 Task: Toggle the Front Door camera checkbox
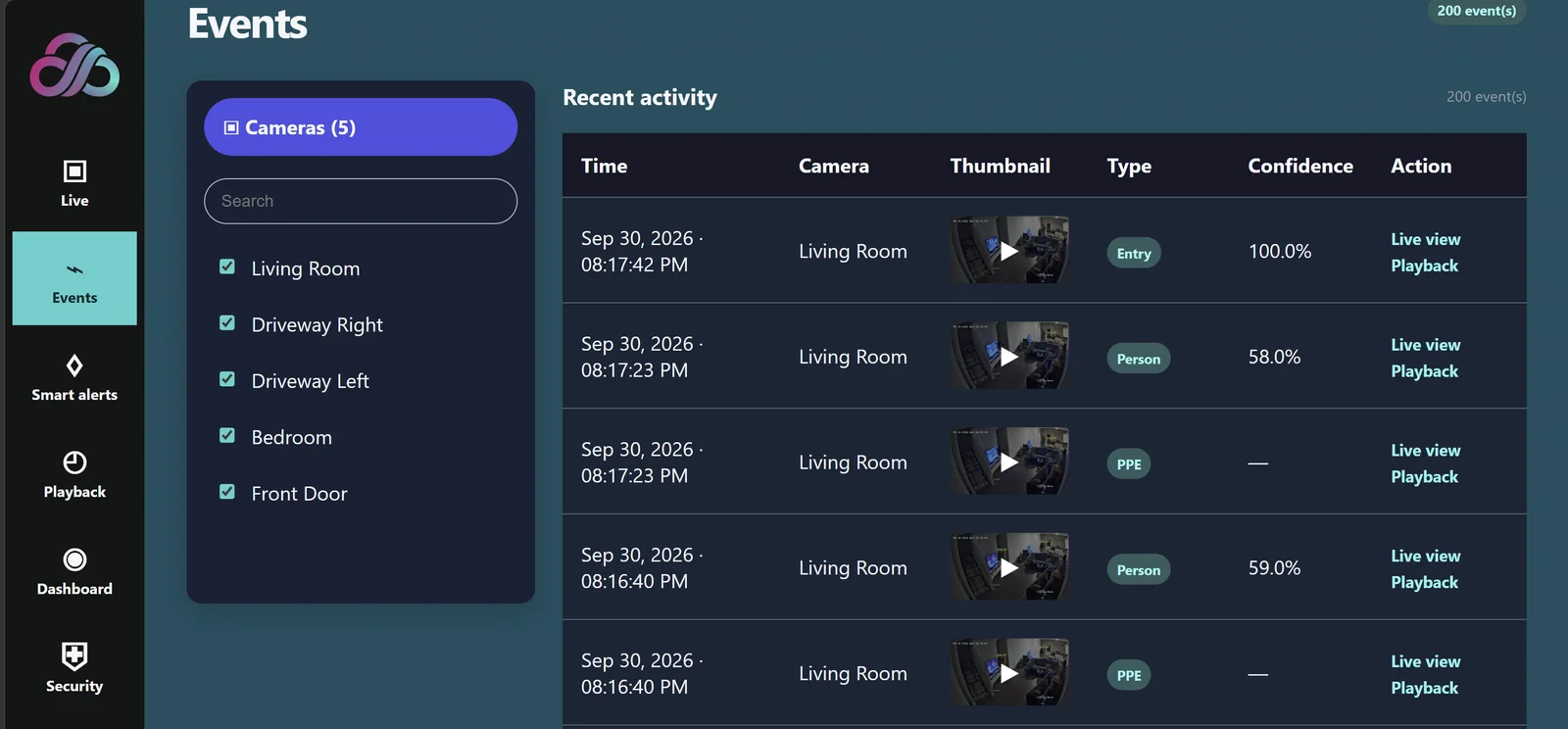coord(227,492)
